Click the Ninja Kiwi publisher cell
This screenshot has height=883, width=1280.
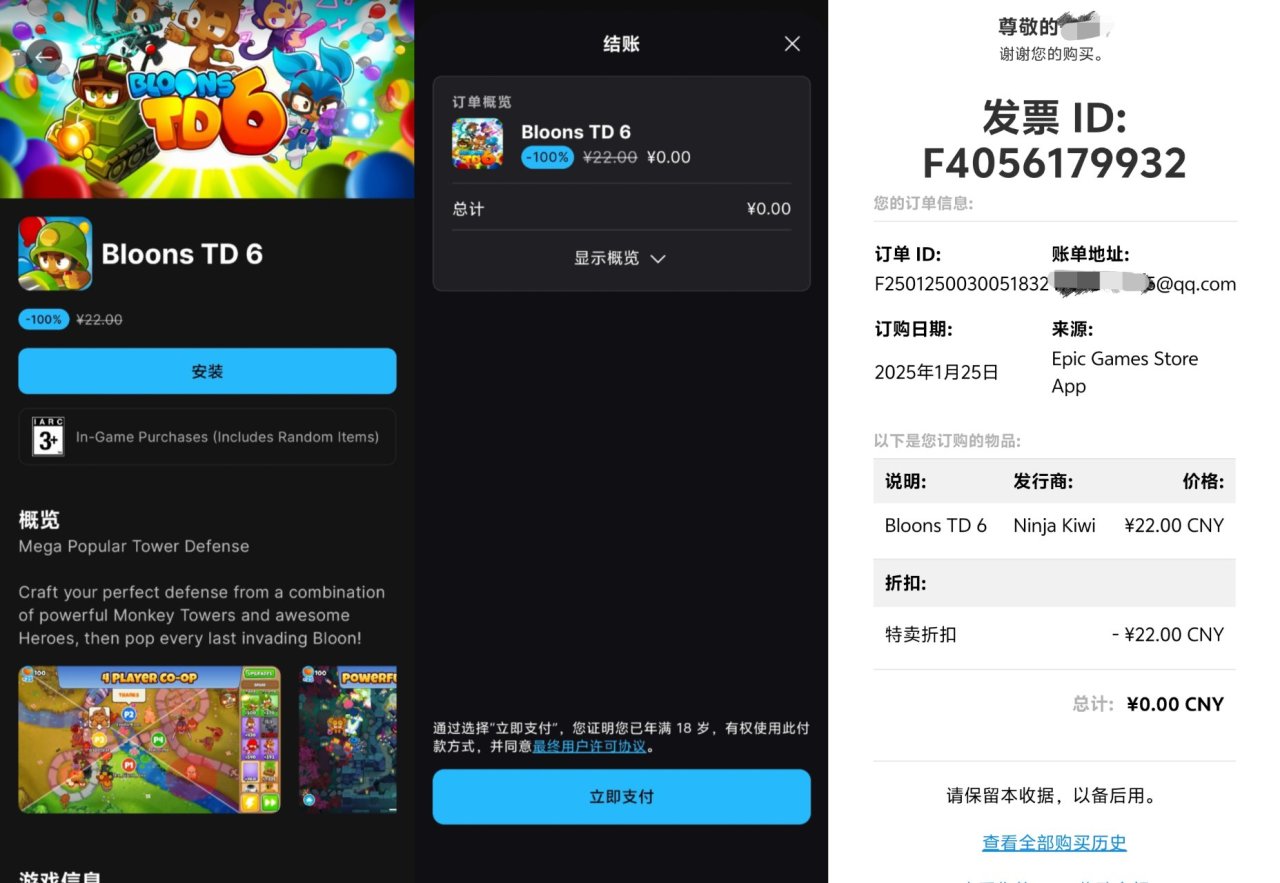pos(1054,526)
